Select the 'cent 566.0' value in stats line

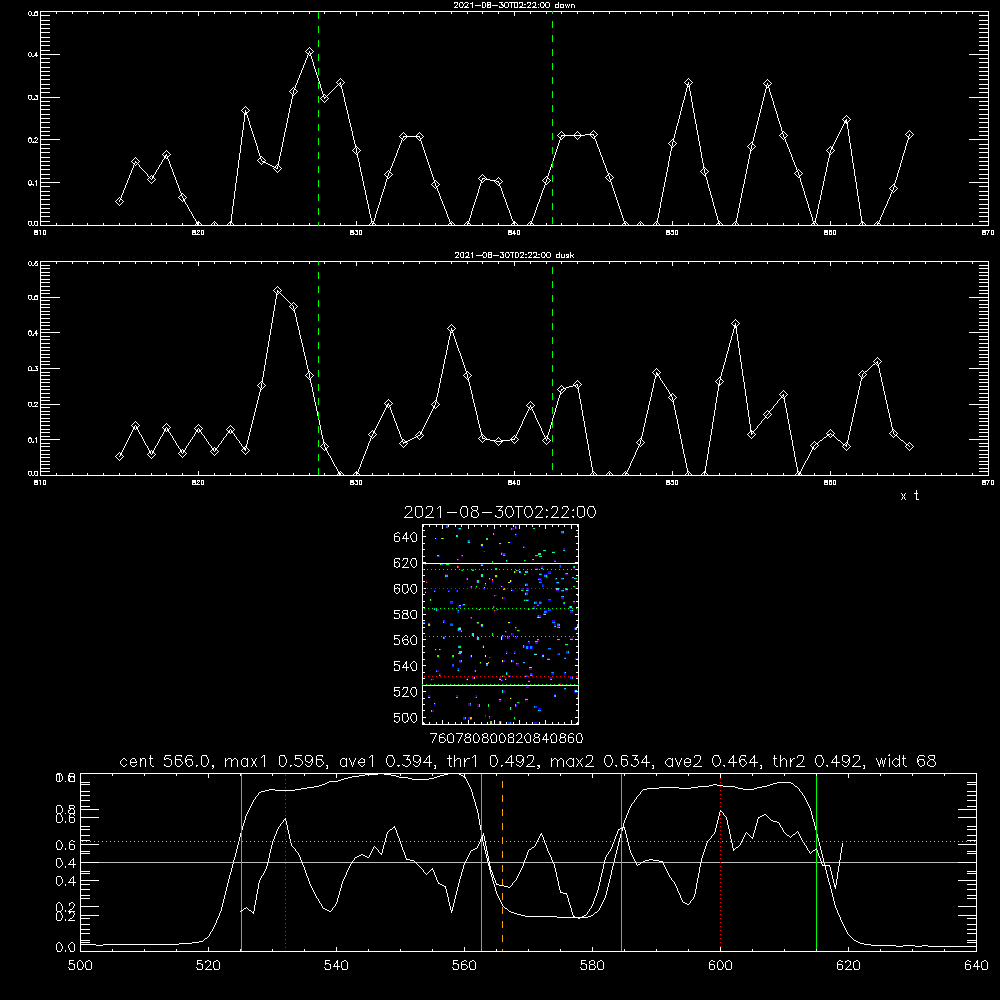click(x=166, y=761)
